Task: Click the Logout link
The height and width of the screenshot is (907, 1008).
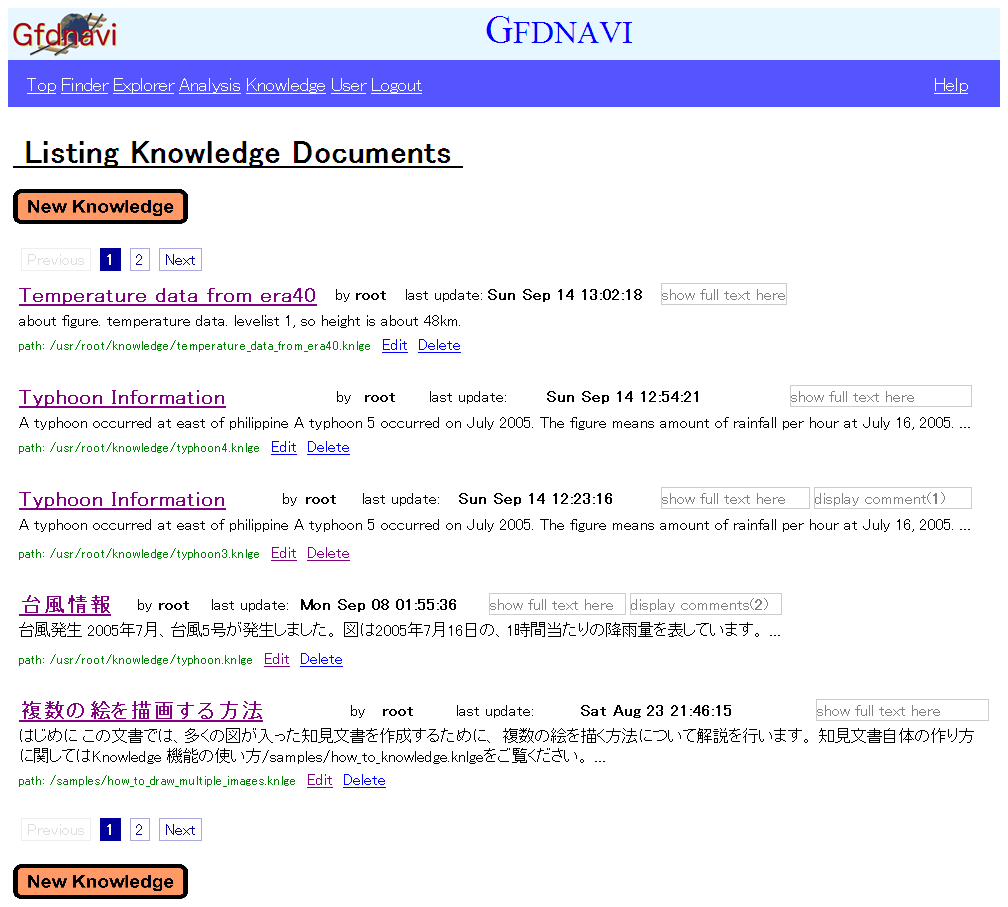Action: click(396, 86)
